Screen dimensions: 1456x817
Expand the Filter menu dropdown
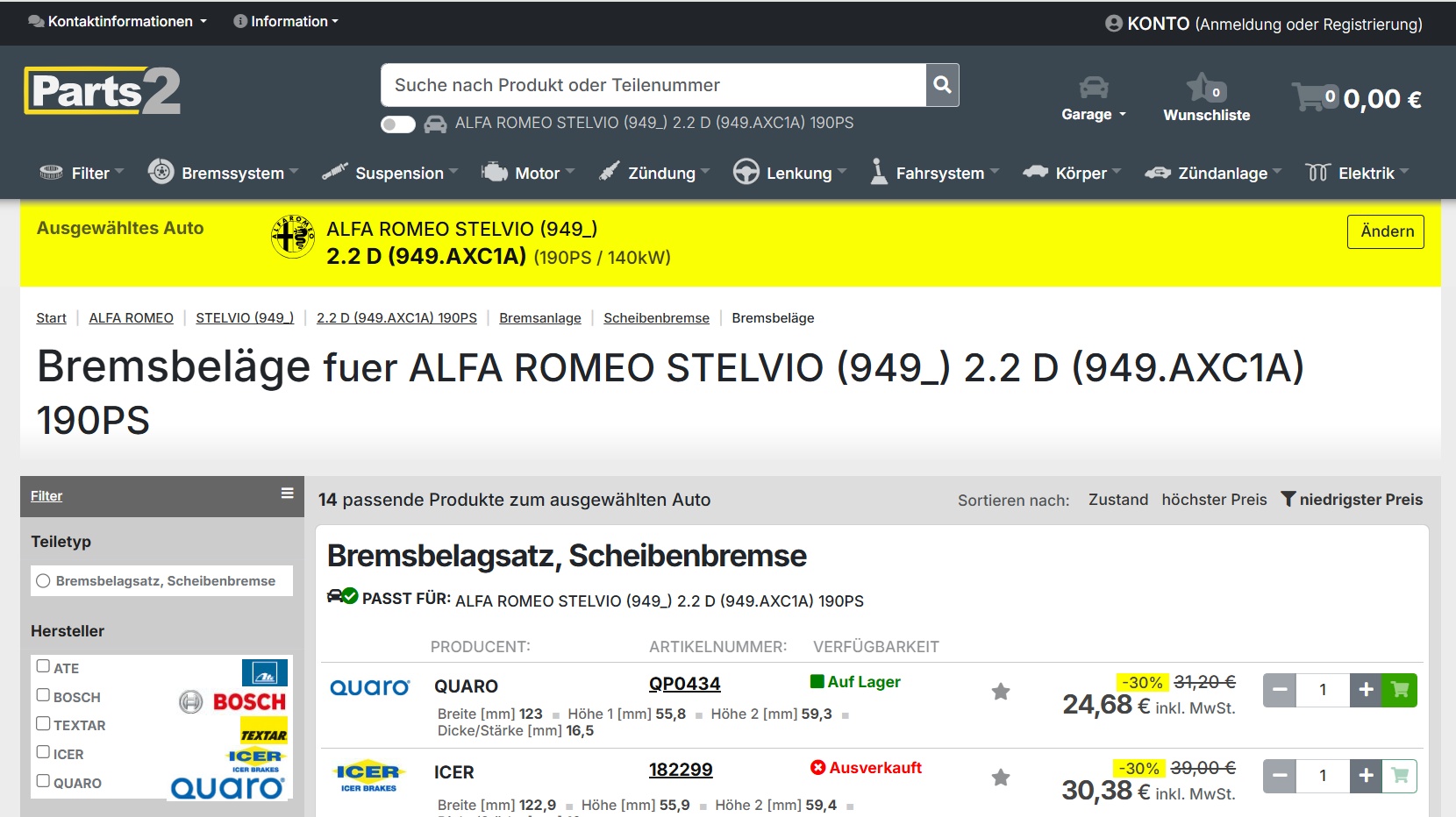click(x=82, y=173)
